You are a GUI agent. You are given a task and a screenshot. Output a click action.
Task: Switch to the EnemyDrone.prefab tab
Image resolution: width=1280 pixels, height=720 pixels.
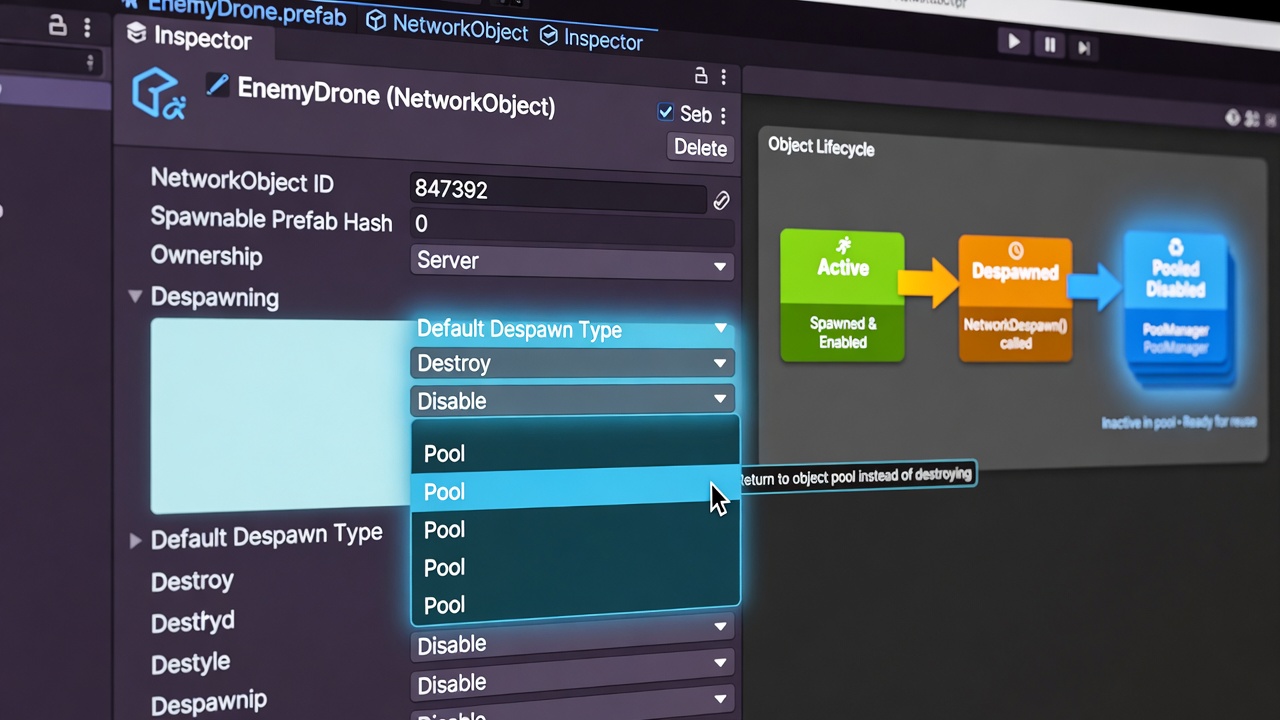coord(233,12)
